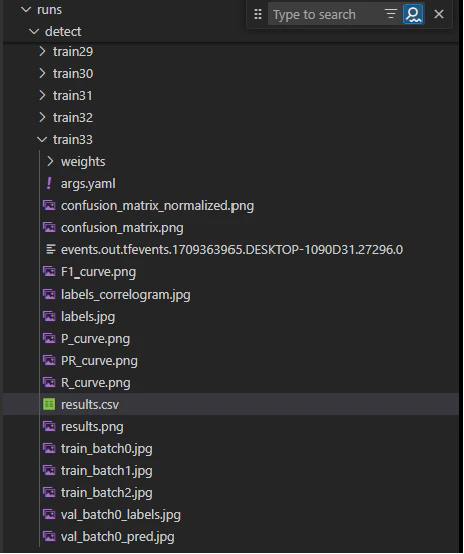
Task: Collapse the train33 folder
Action: [x=42, y=140]
